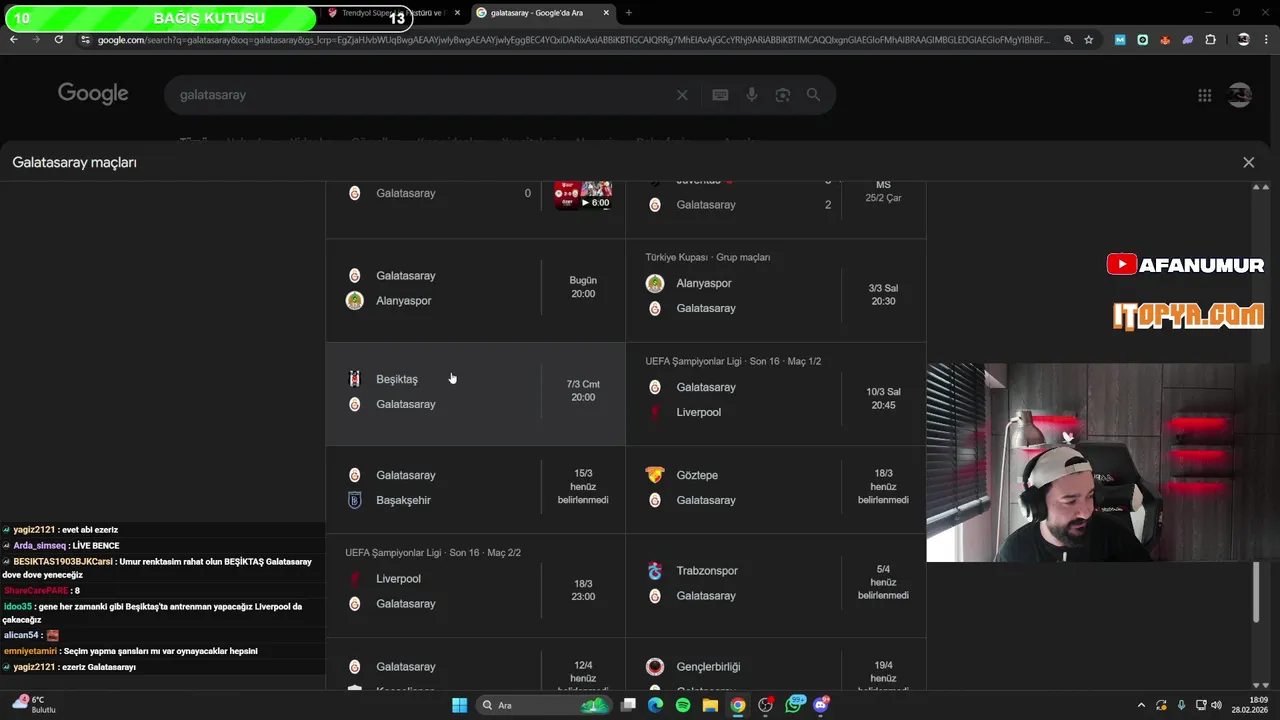Click the browser address bar URL
Viewport: 1280px width, 720px height.
[573, 40]
